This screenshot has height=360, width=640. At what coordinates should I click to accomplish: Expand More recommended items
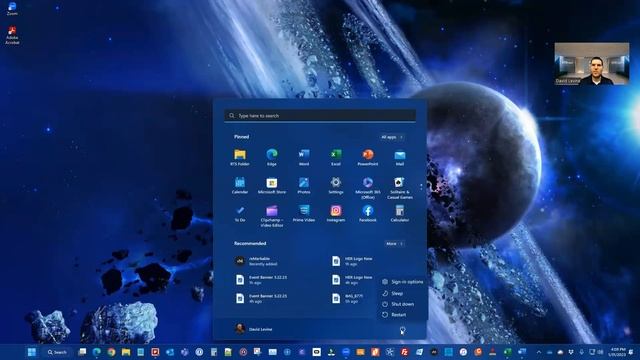[394, 244]
